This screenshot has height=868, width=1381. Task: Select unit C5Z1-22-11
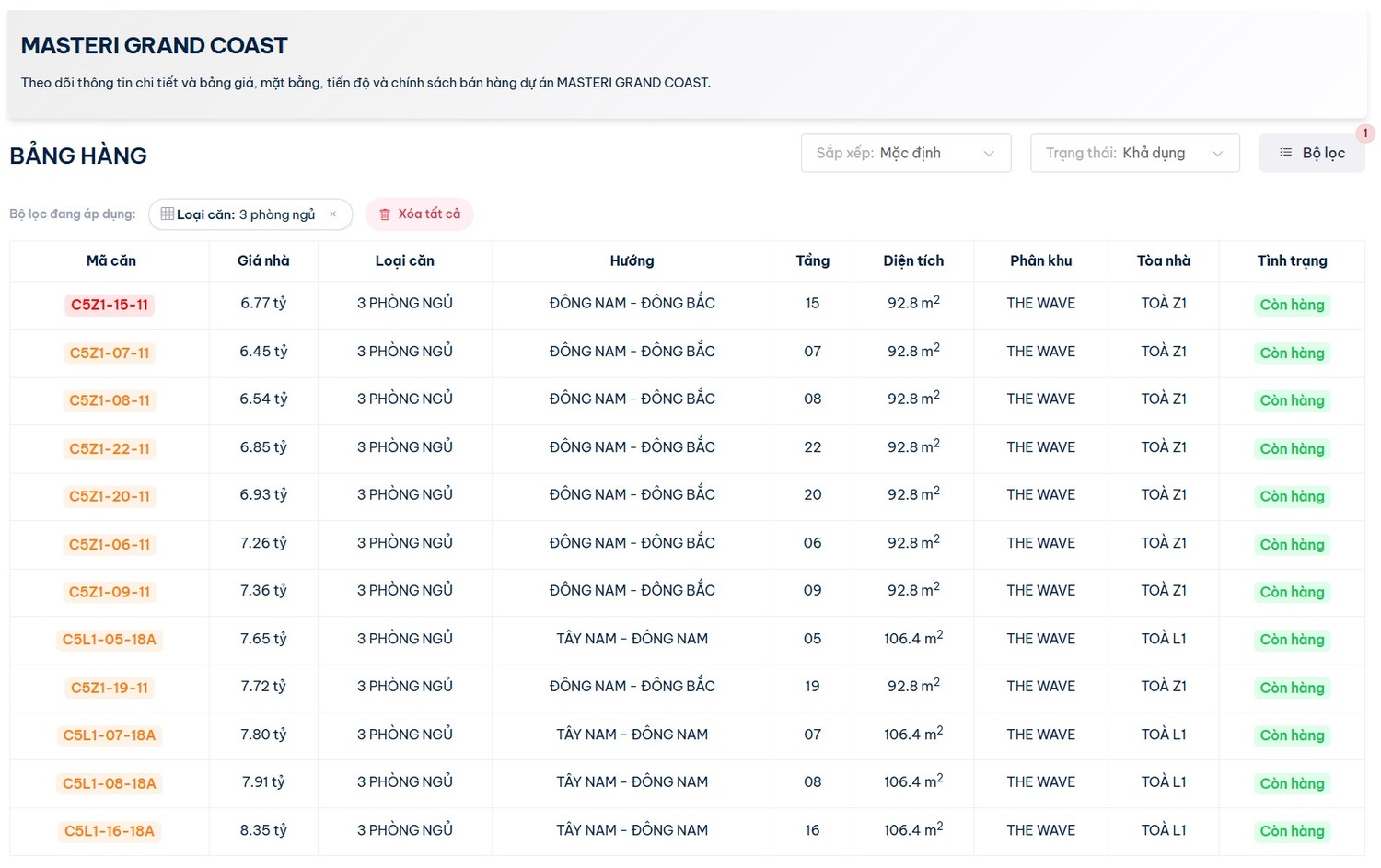(110, 448)
